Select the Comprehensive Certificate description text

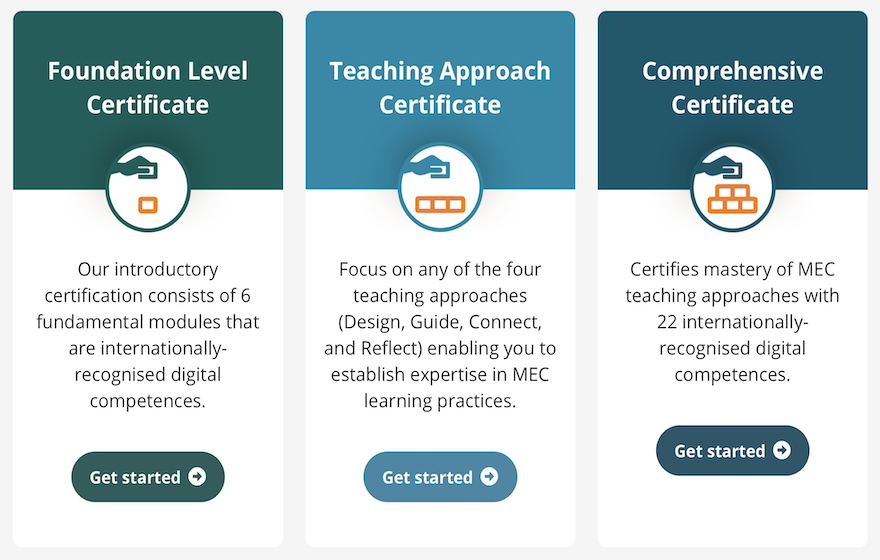coord(732,322)
